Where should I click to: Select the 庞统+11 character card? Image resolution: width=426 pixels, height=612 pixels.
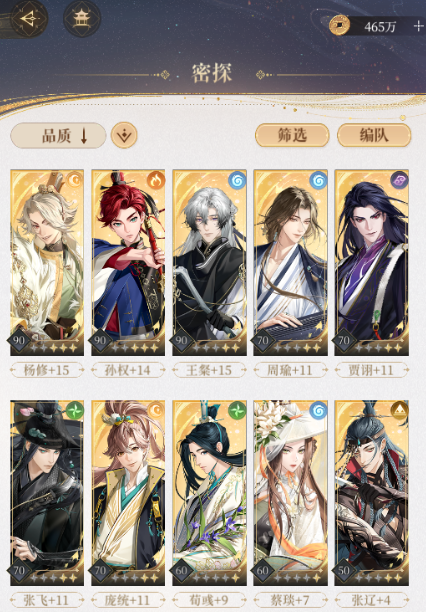(128, 493)
